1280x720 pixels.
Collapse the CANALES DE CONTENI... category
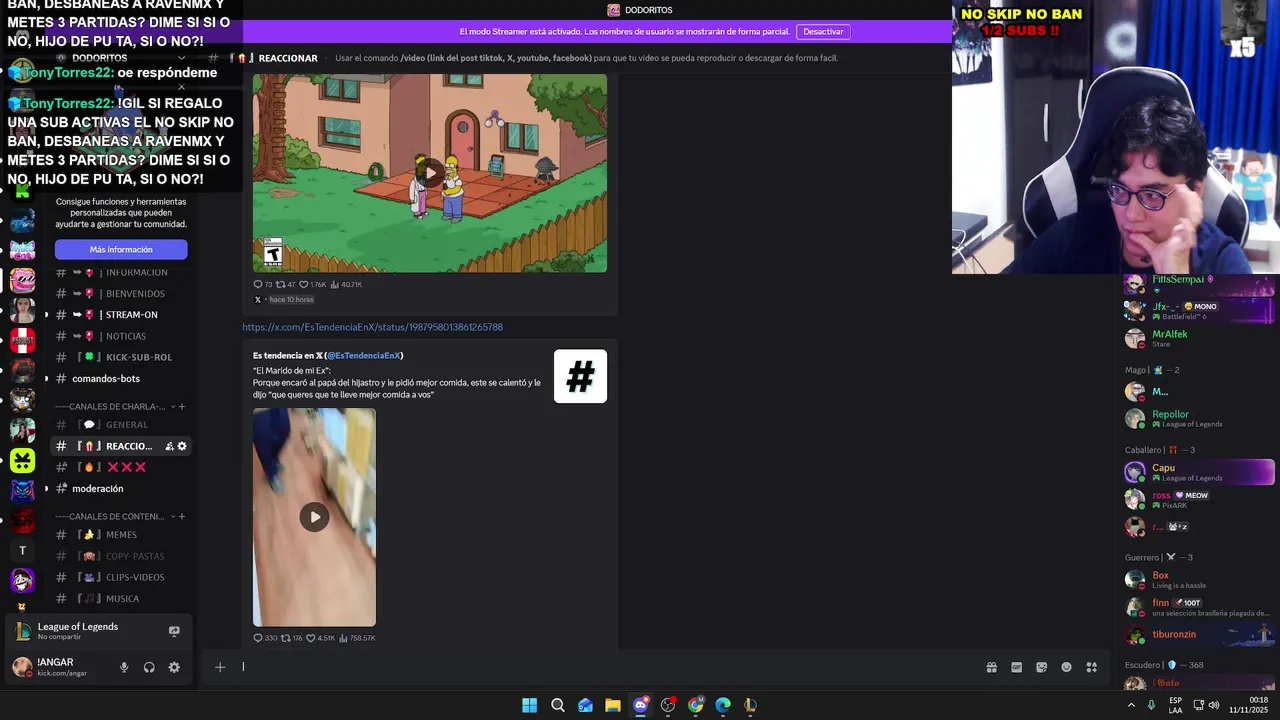click(110, 517)
